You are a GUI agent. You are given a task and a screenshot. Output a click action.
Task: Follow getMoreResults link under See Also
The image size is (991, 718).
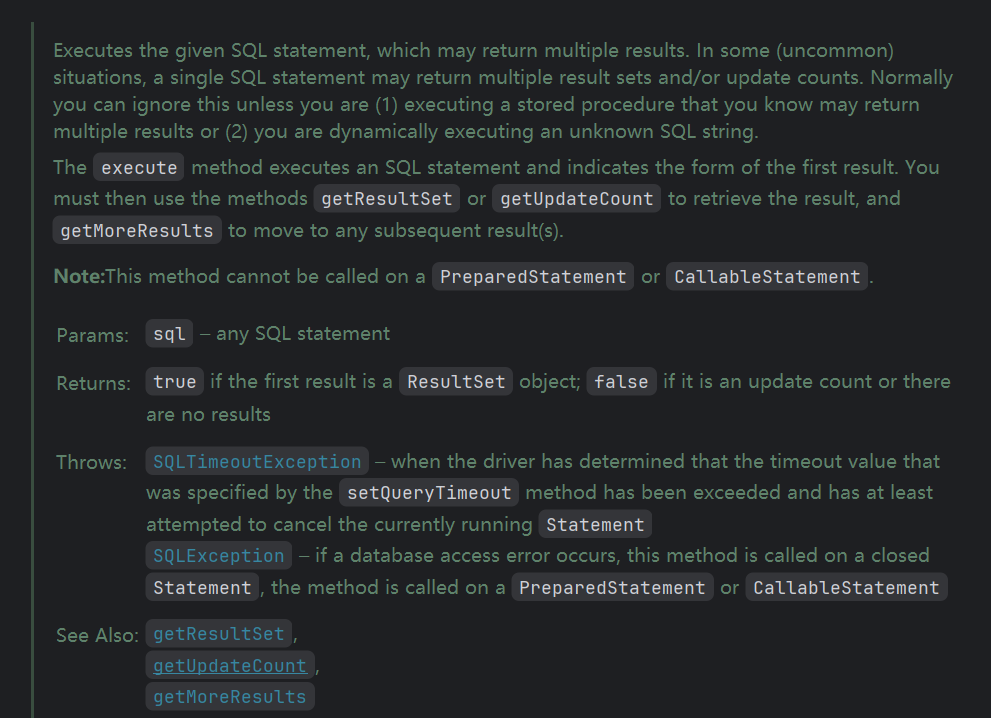pos(230,697)
